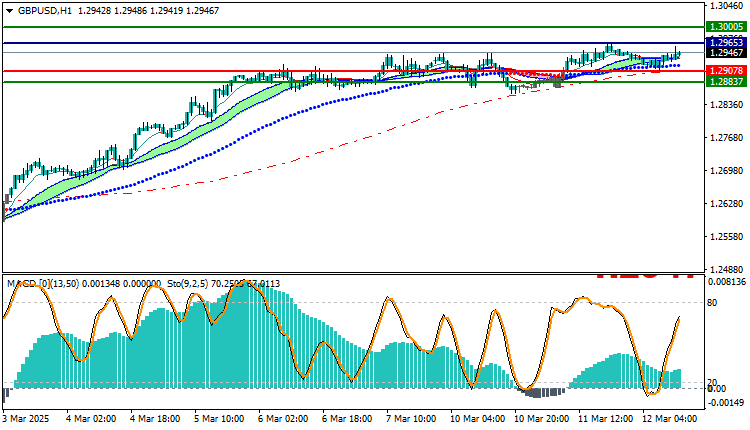Click the 10 Mar 20:00 time label

(x=541, y=419)
